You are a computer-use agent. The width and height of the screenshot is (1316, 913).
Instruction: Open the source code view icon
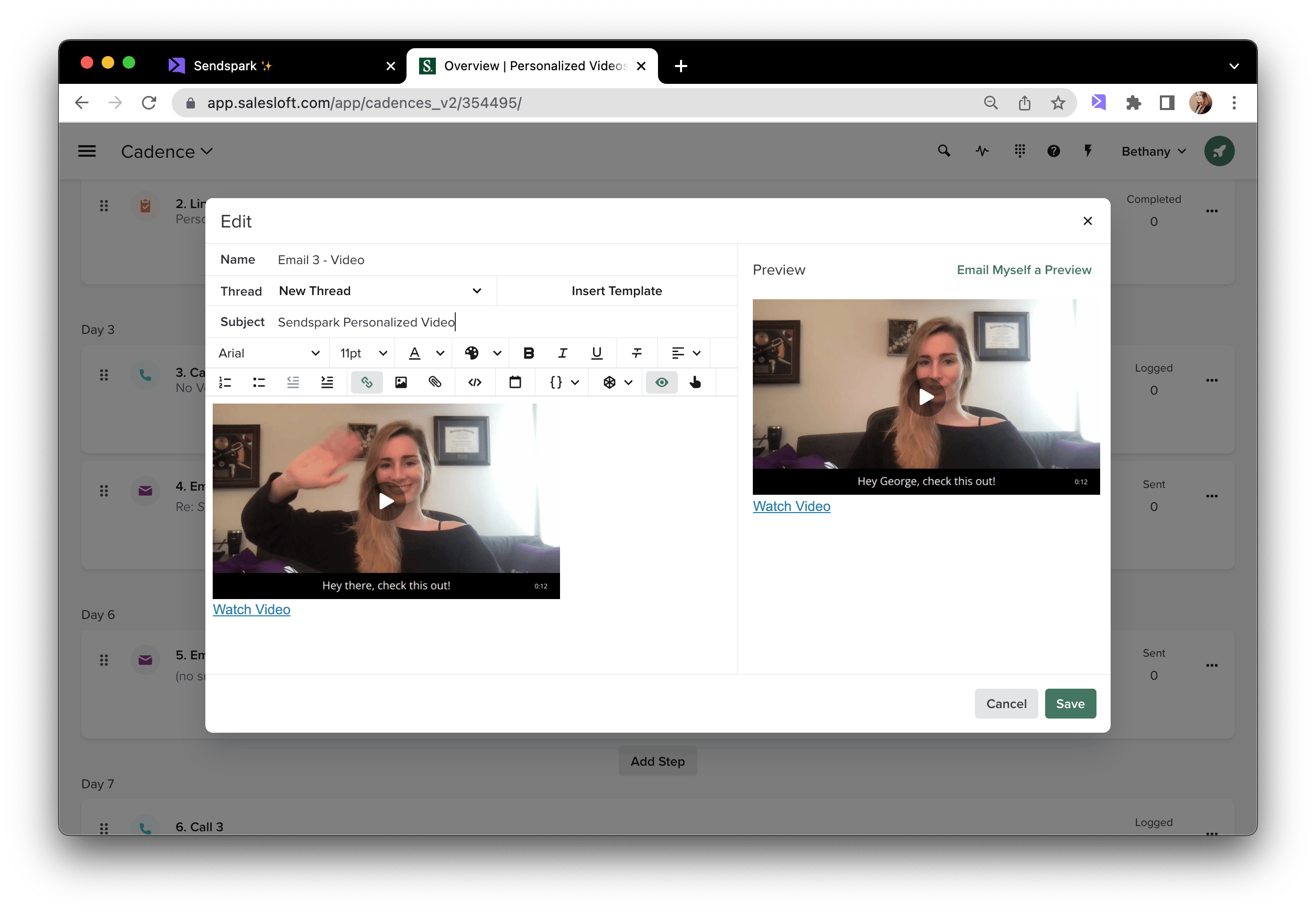click(x=475, y=382)
